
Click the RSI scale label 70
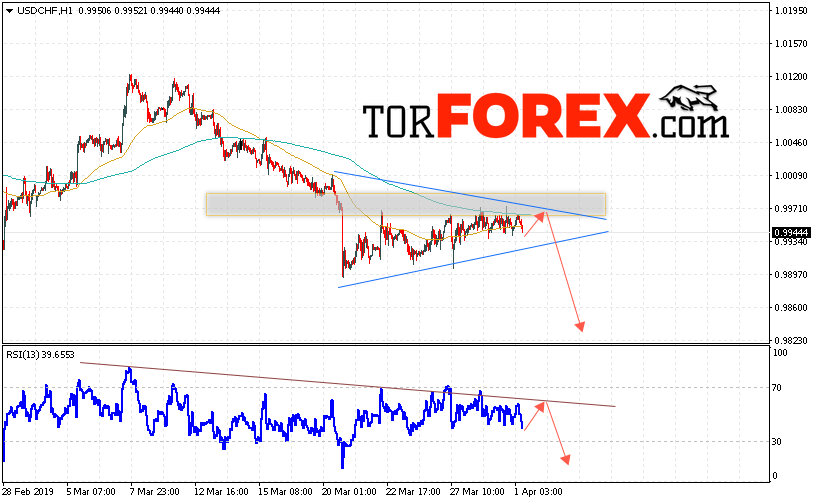coord(777,388)
